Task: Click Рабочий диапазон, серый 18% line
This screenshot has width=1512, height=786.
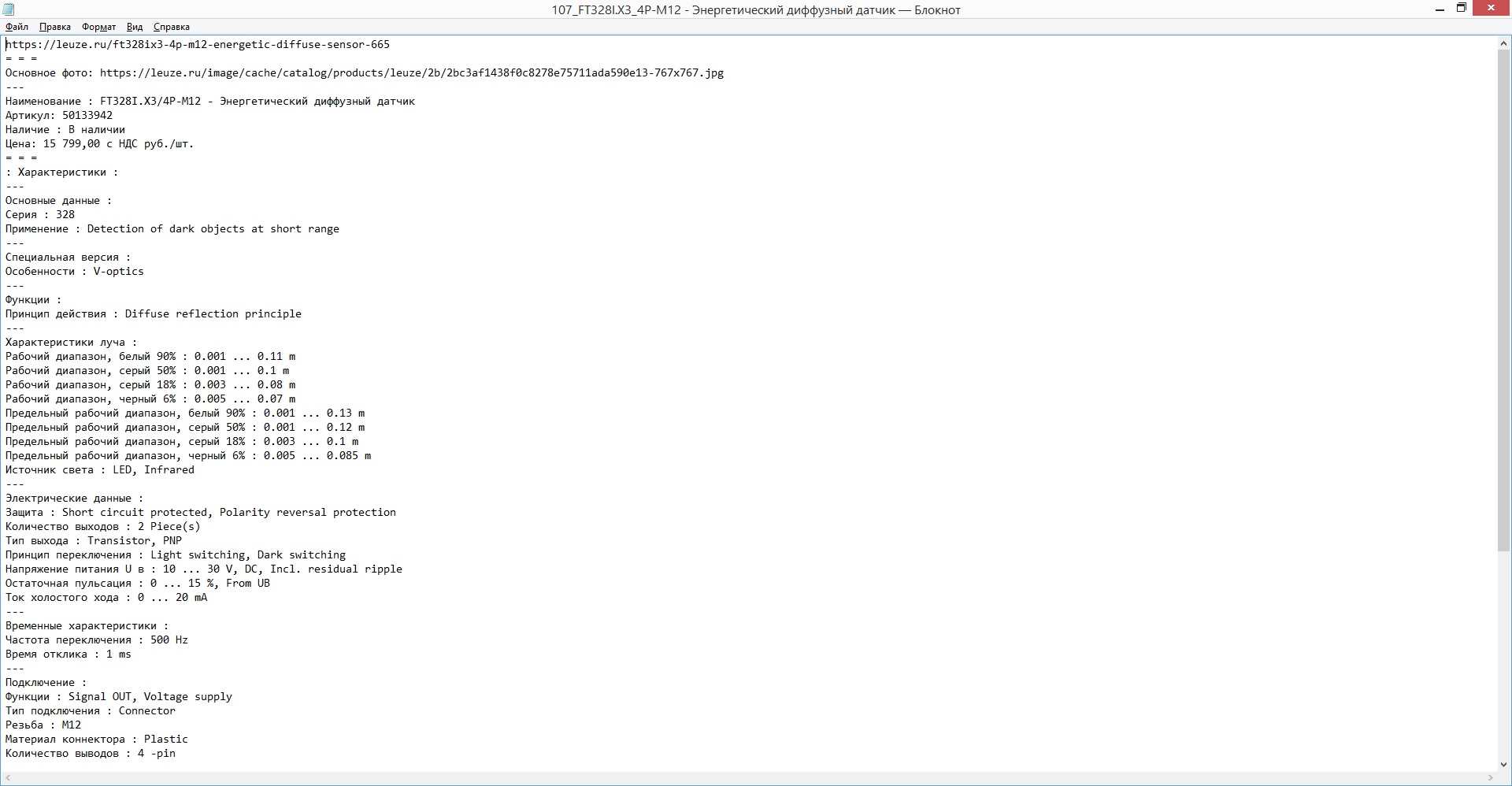Action: [x=150, y=384]
